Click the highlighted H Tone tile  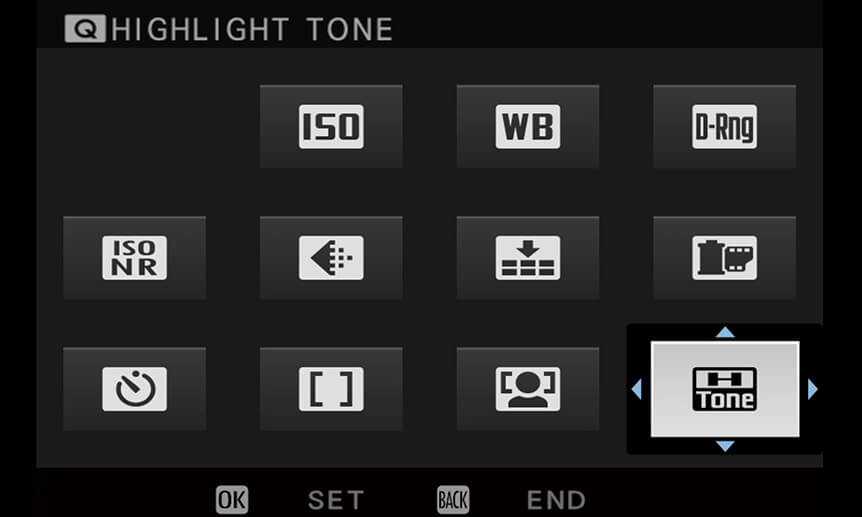pyautogui.click(x=725, y=389)
